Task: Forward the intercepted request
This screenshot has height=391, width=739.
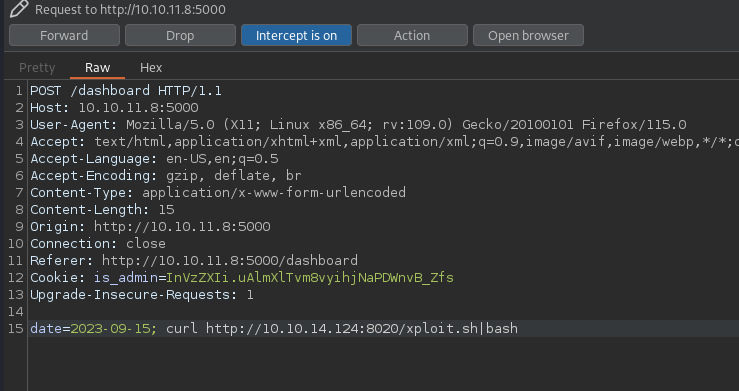Action: (64, 35)
